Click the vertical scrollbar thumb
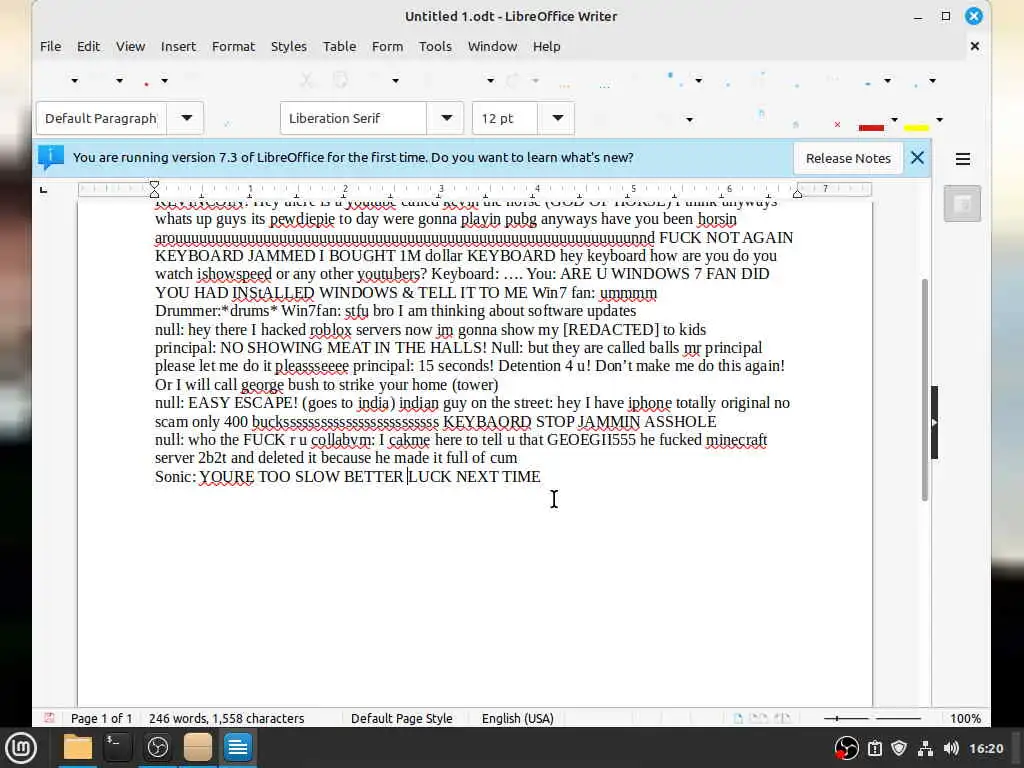Viewport: 1024px width, 768px height. (x=925, y=390)
